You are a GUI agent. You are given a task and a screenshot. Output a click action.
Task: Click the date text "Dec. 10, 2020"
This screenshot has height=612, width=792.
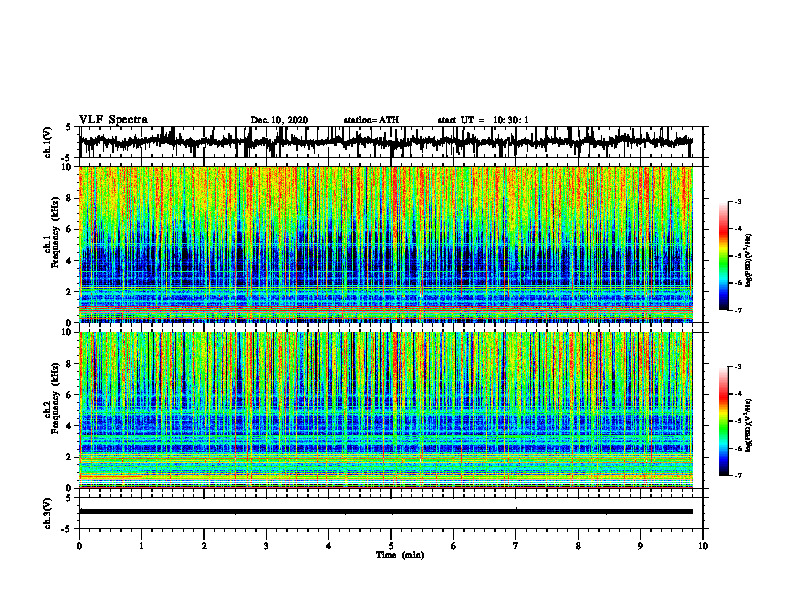279,120
